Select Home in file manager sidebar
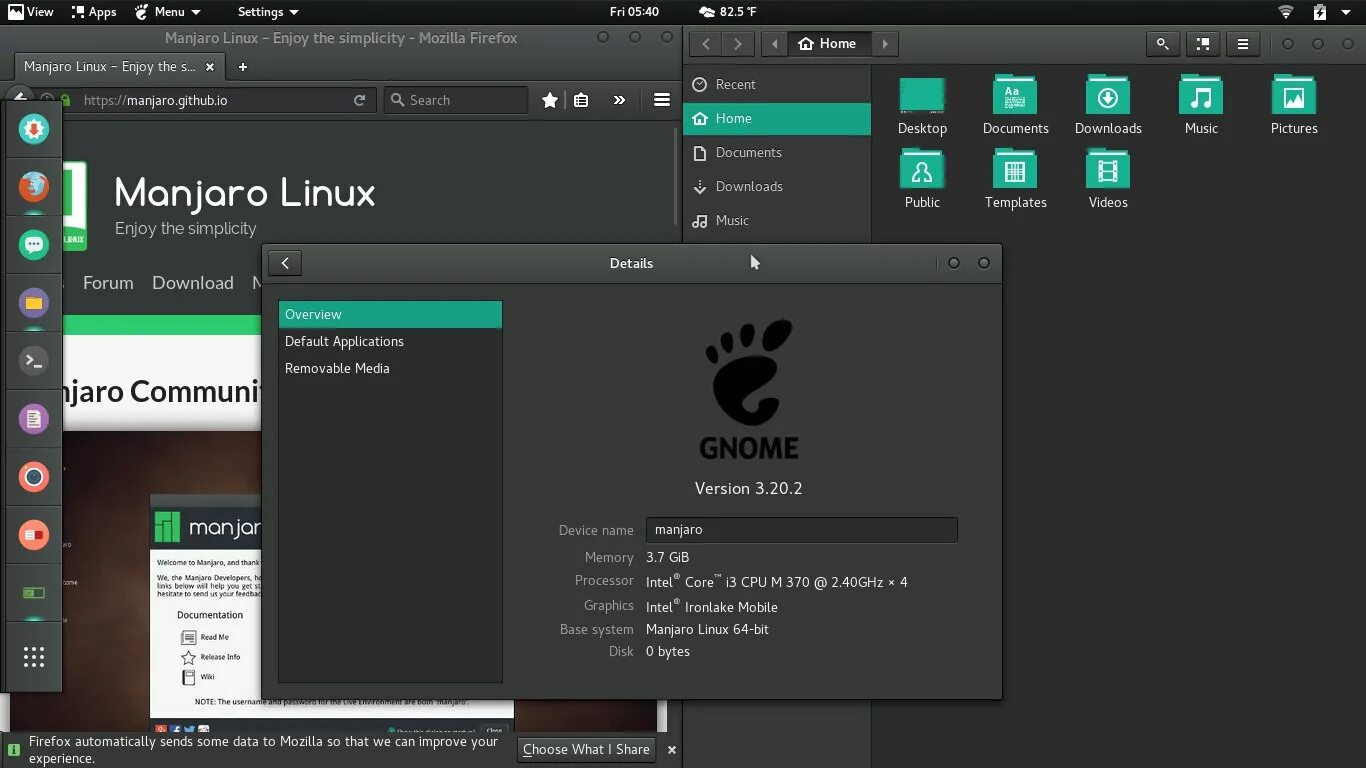This screenshot has width=1366, height=768. [777, 118]
